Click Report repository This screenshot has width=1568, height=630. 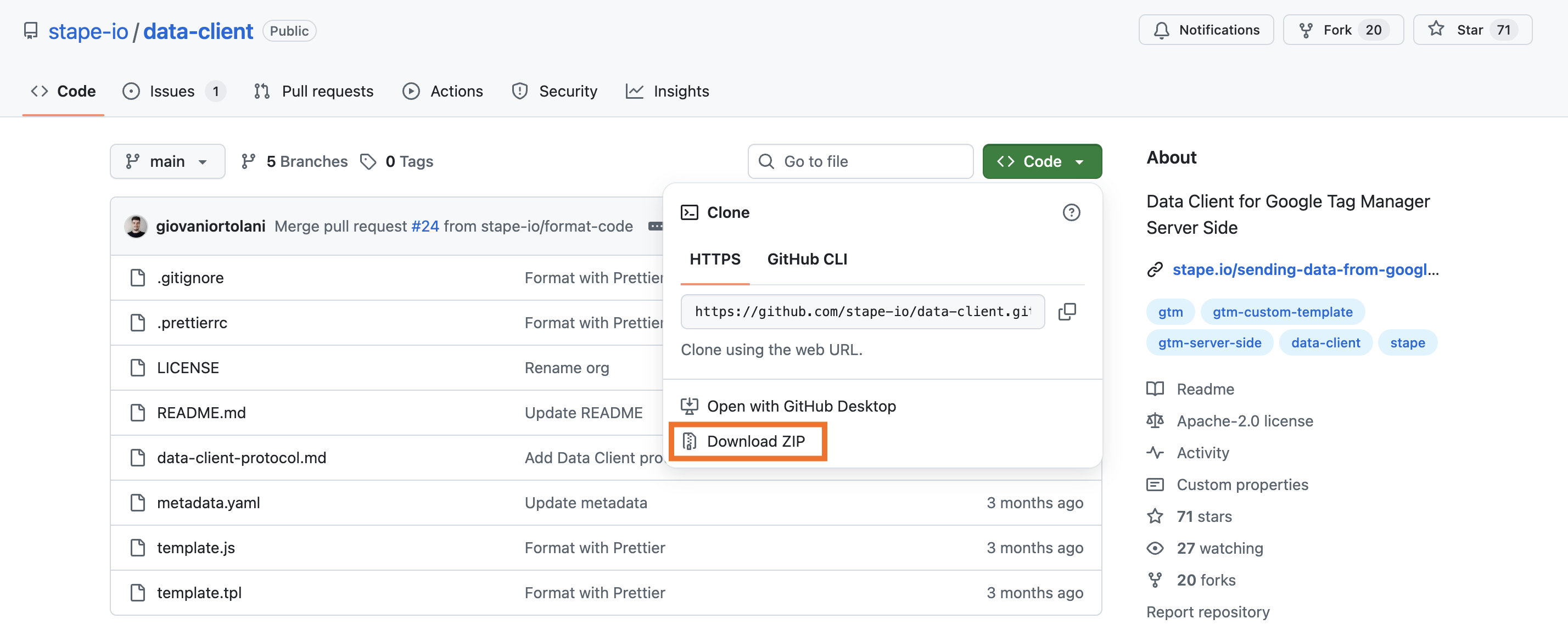tap(1208, 612)
